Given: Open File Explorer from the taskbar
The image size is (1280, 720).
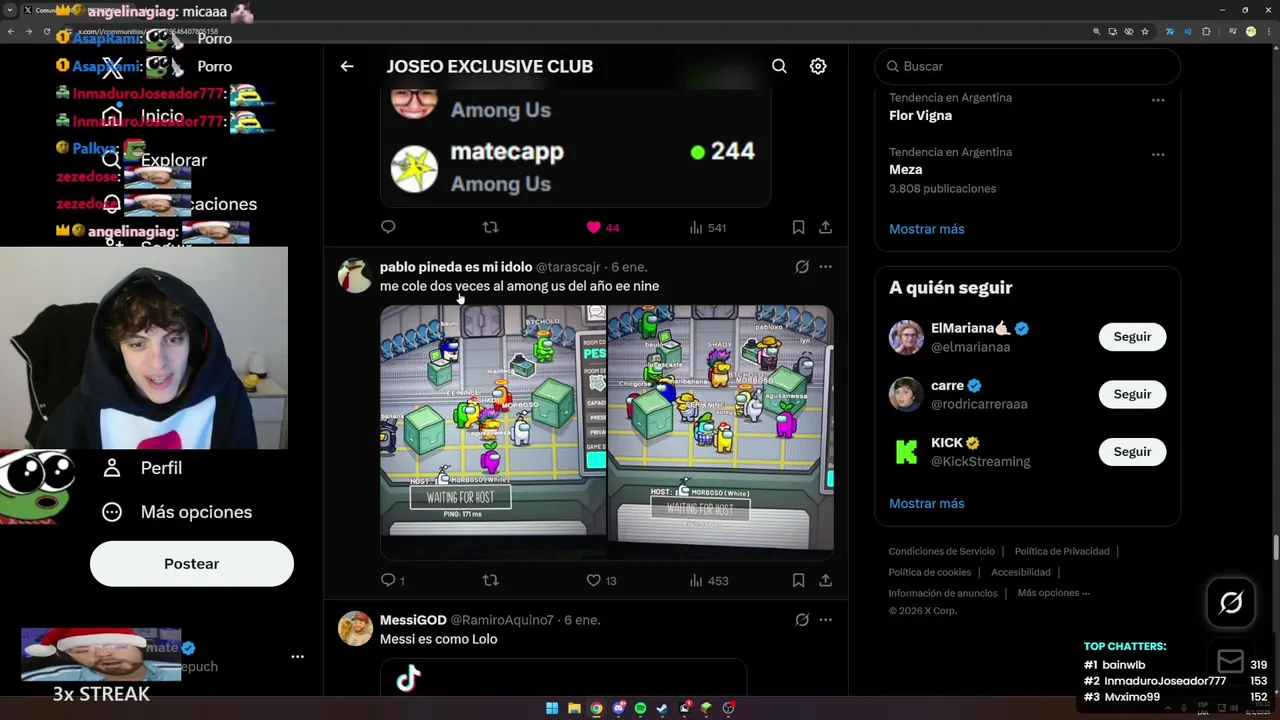Looking at the screenshot, I should click(574, 708).
